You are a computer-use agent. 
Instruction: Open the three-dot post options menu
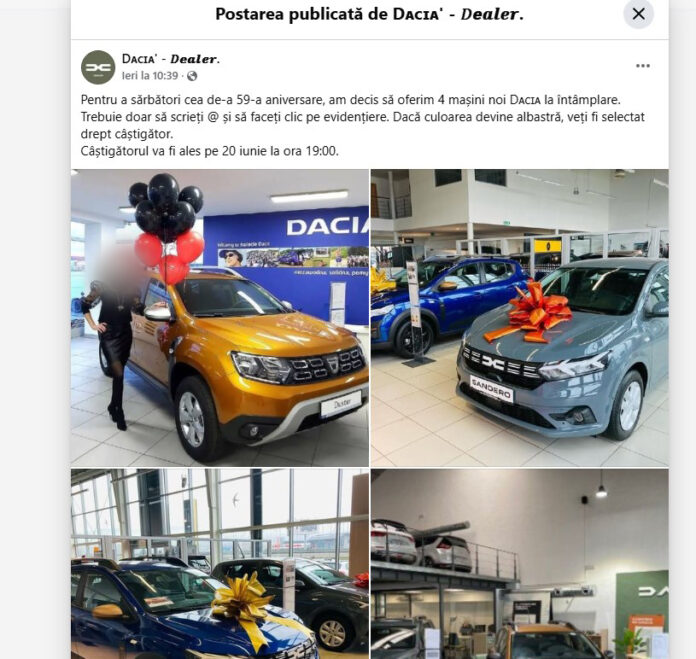tap(643, 66)
